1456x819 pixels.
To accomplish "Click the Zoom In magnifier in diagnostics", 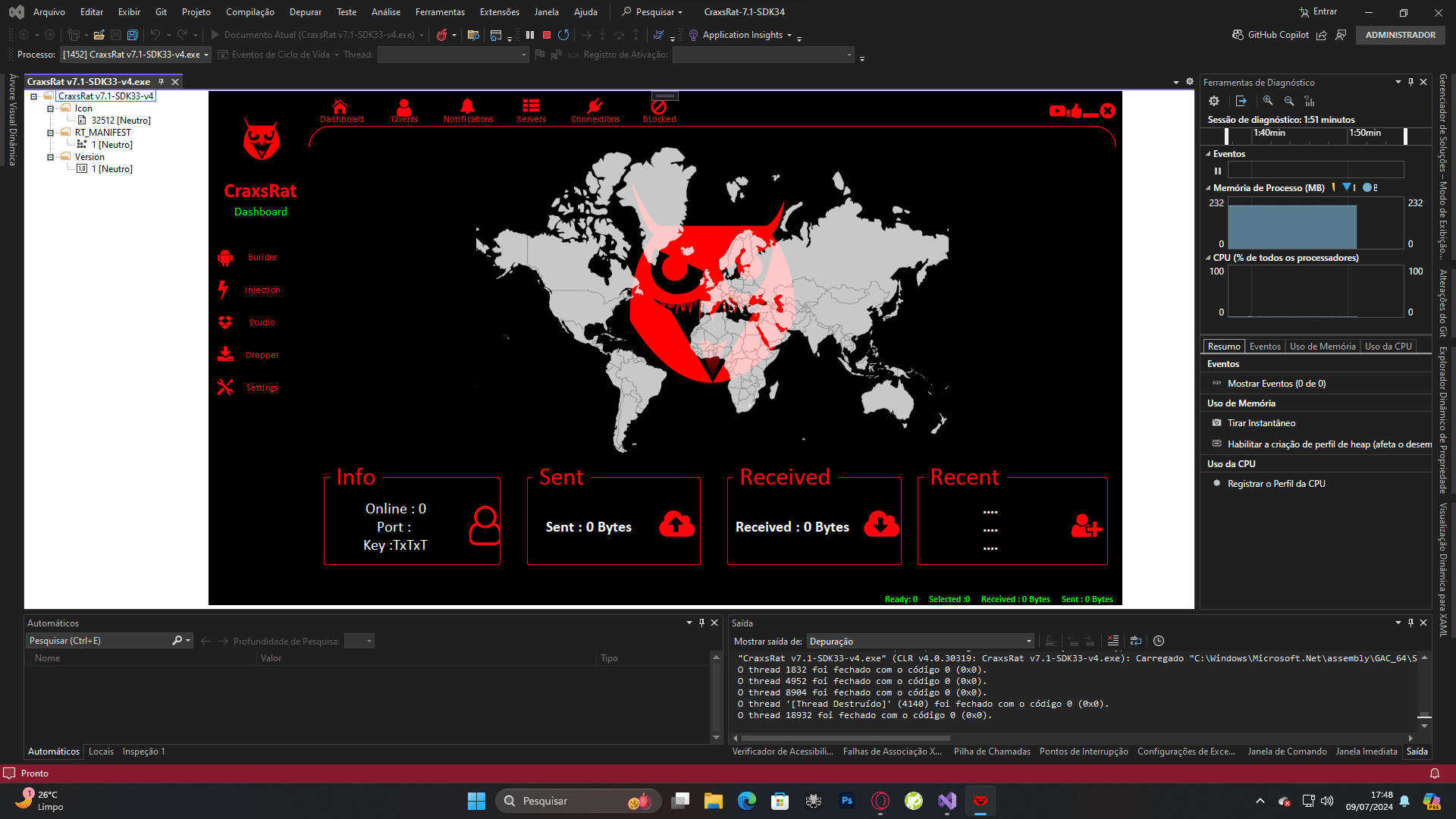I will tap(1268, 101).
